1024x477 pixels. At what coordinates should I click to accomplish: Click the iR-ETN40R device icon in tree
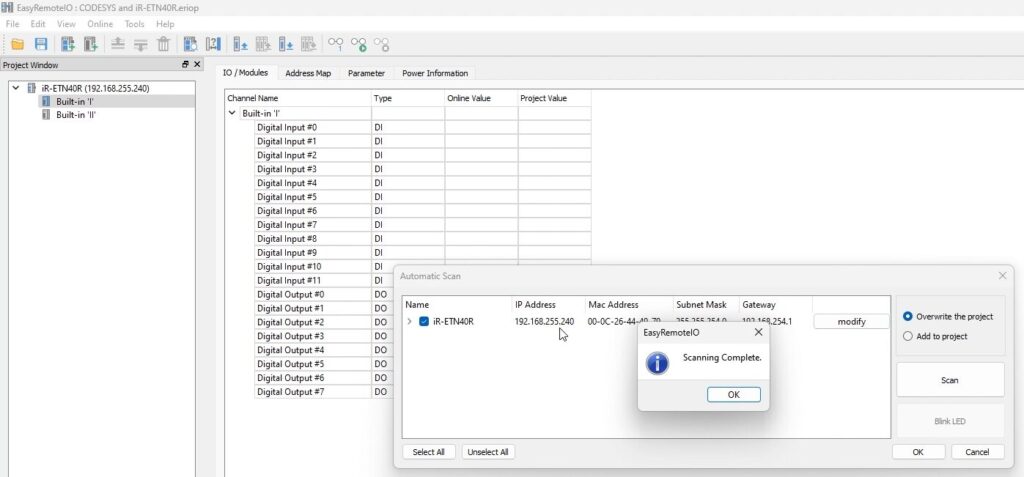tap(31, 88)
